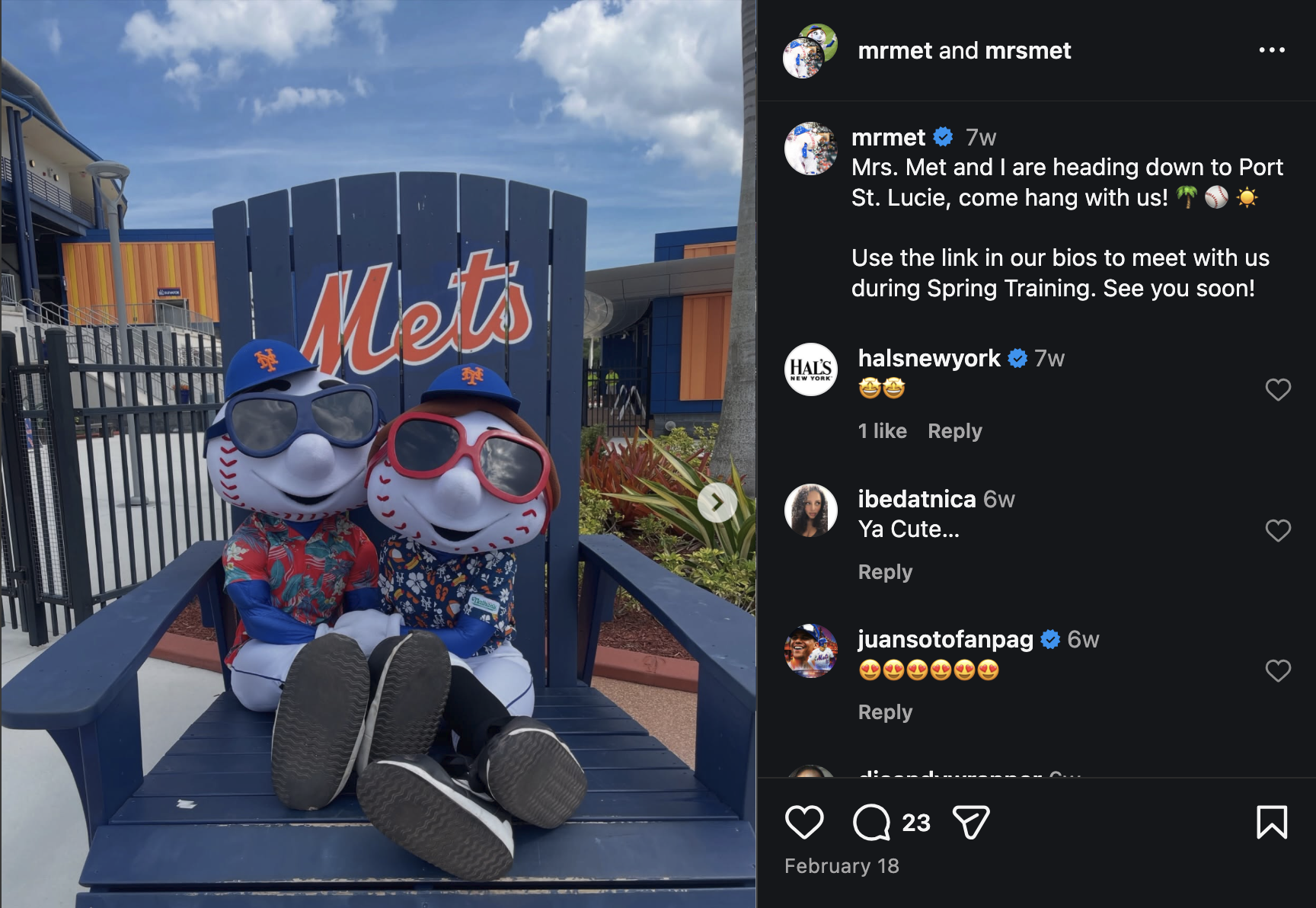This screenshot has height=908, width=1316.
Task: Share the post with the paper plane icon
Action: pyautogui.click(x=971, y=823)
